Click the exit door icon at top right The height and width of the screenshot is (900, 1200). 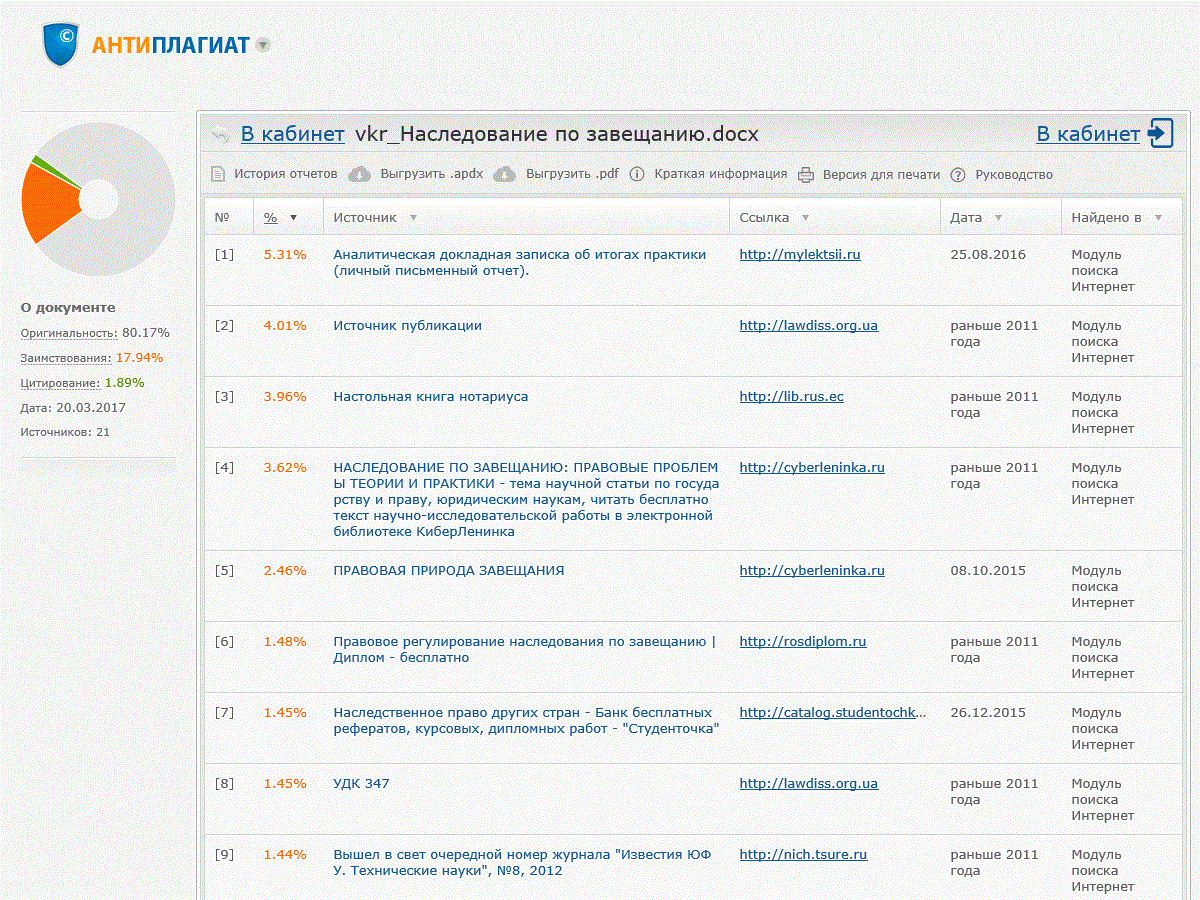coord(1161,133)
